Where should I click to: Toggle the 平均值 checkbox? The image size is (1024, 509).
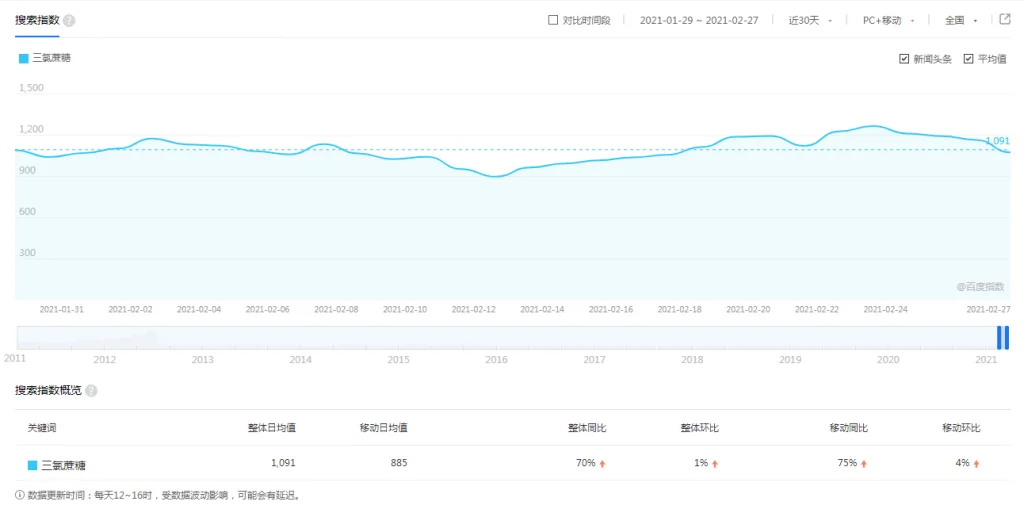pos(968,59)
